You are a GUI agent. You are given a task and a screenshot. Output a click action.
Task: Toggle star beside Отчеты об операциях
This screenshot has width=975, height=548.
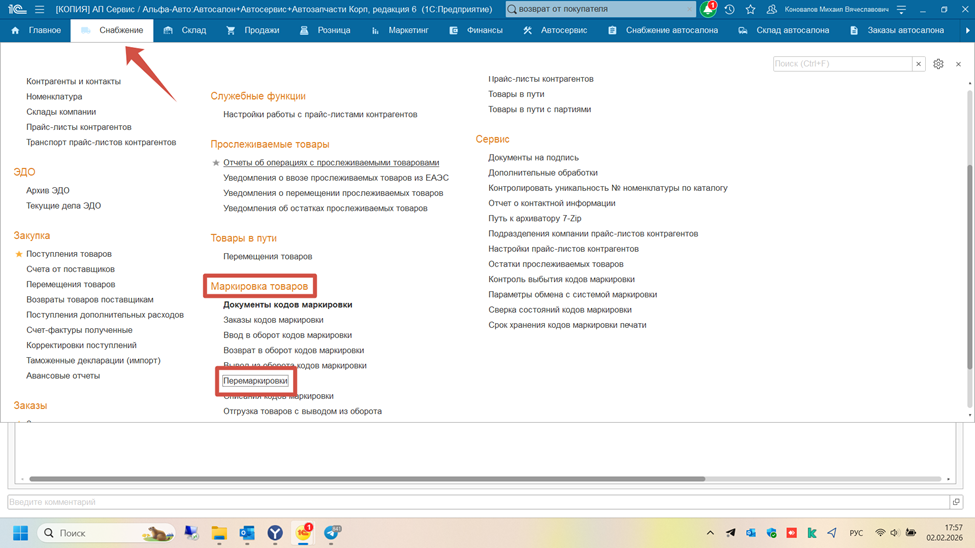pos(216,163)
